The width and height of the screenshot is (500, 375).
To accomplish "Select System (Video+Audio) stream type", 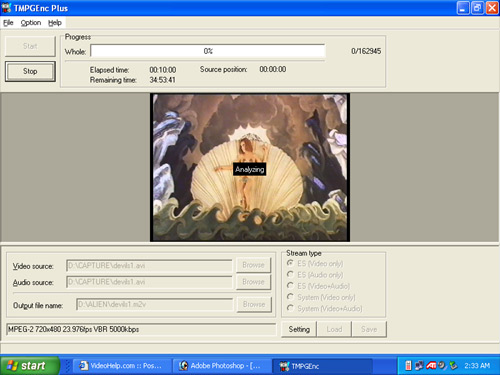I will (290, 308).
